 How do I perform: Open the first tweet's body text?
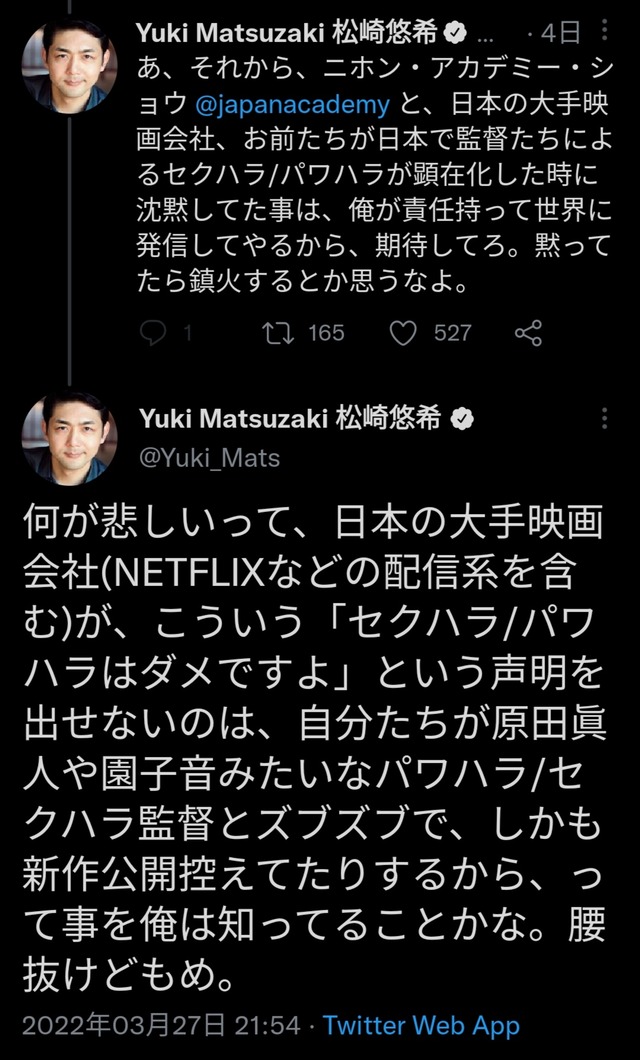[374, 174]
